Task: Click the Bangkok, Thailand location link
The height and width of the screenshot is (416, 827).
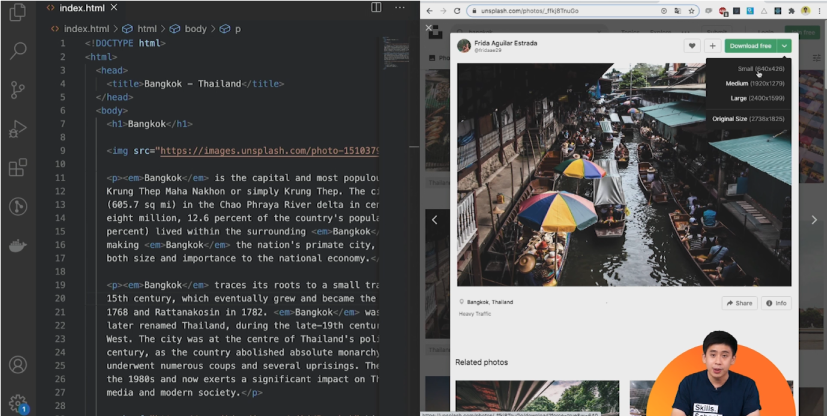Action: [x=489, y=302]
